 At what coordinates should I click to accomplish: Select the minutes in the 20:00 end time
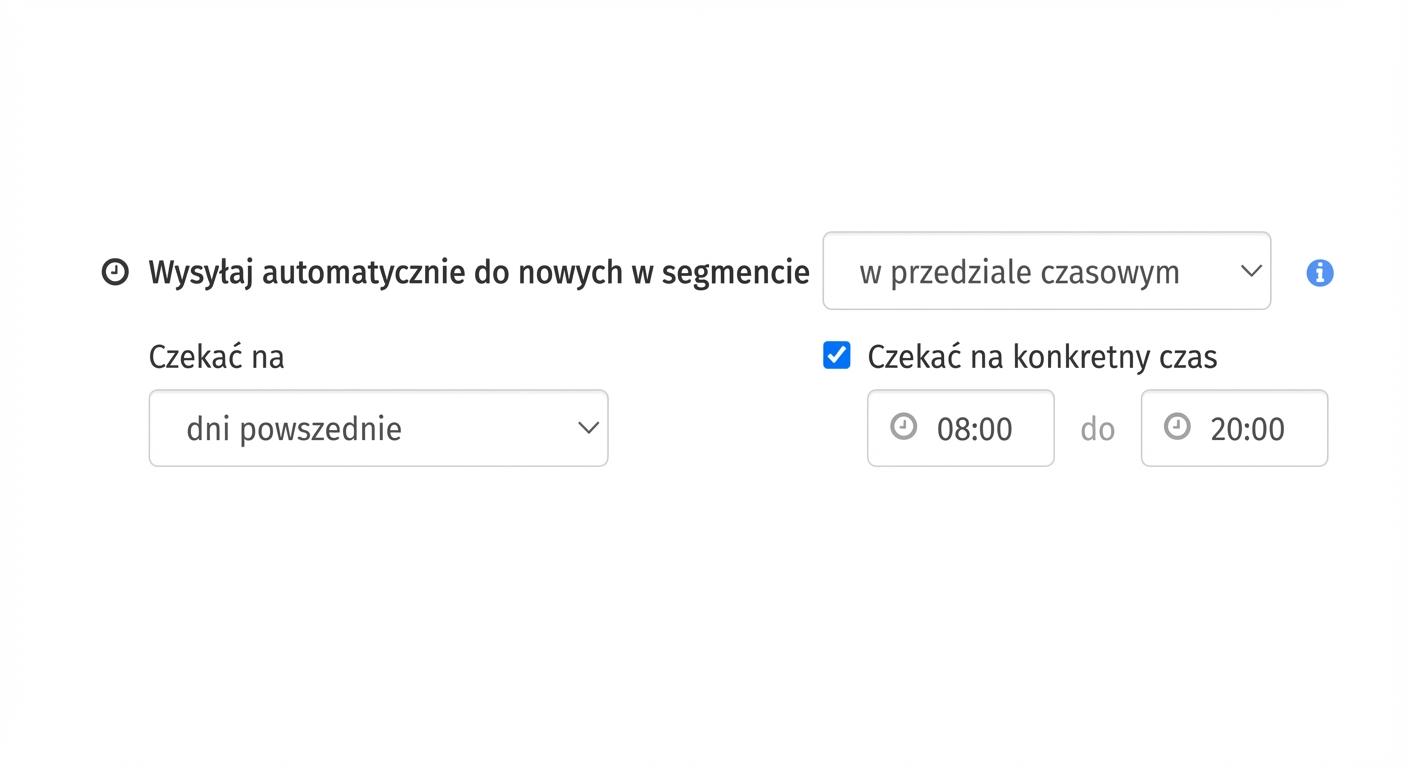click(1268, 429)
